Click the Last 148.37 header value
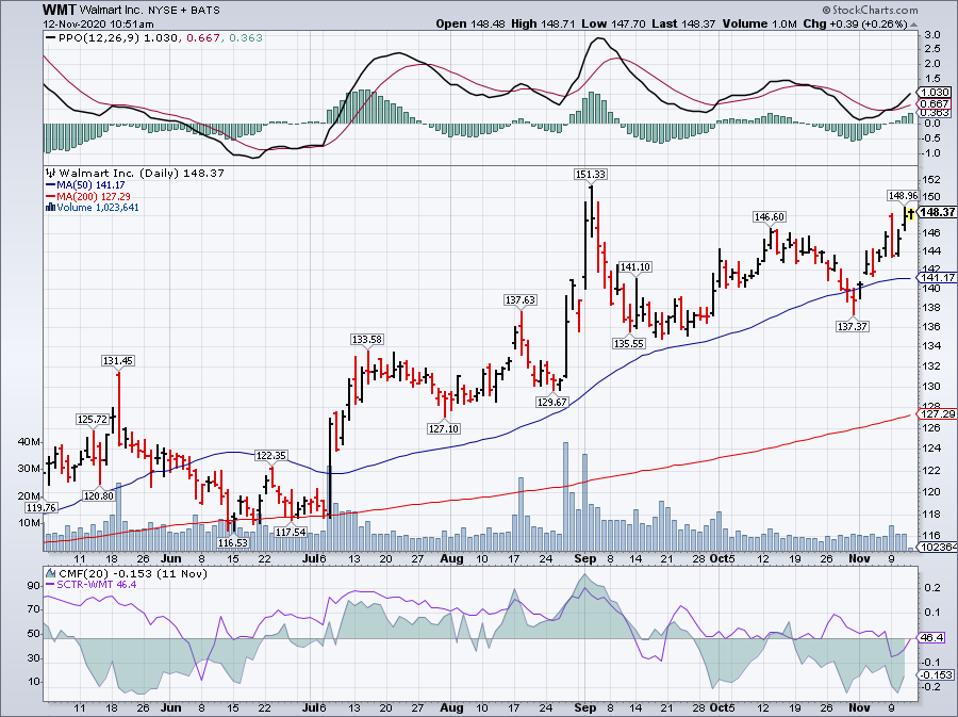The image size is (958, 717). [684, 24]
